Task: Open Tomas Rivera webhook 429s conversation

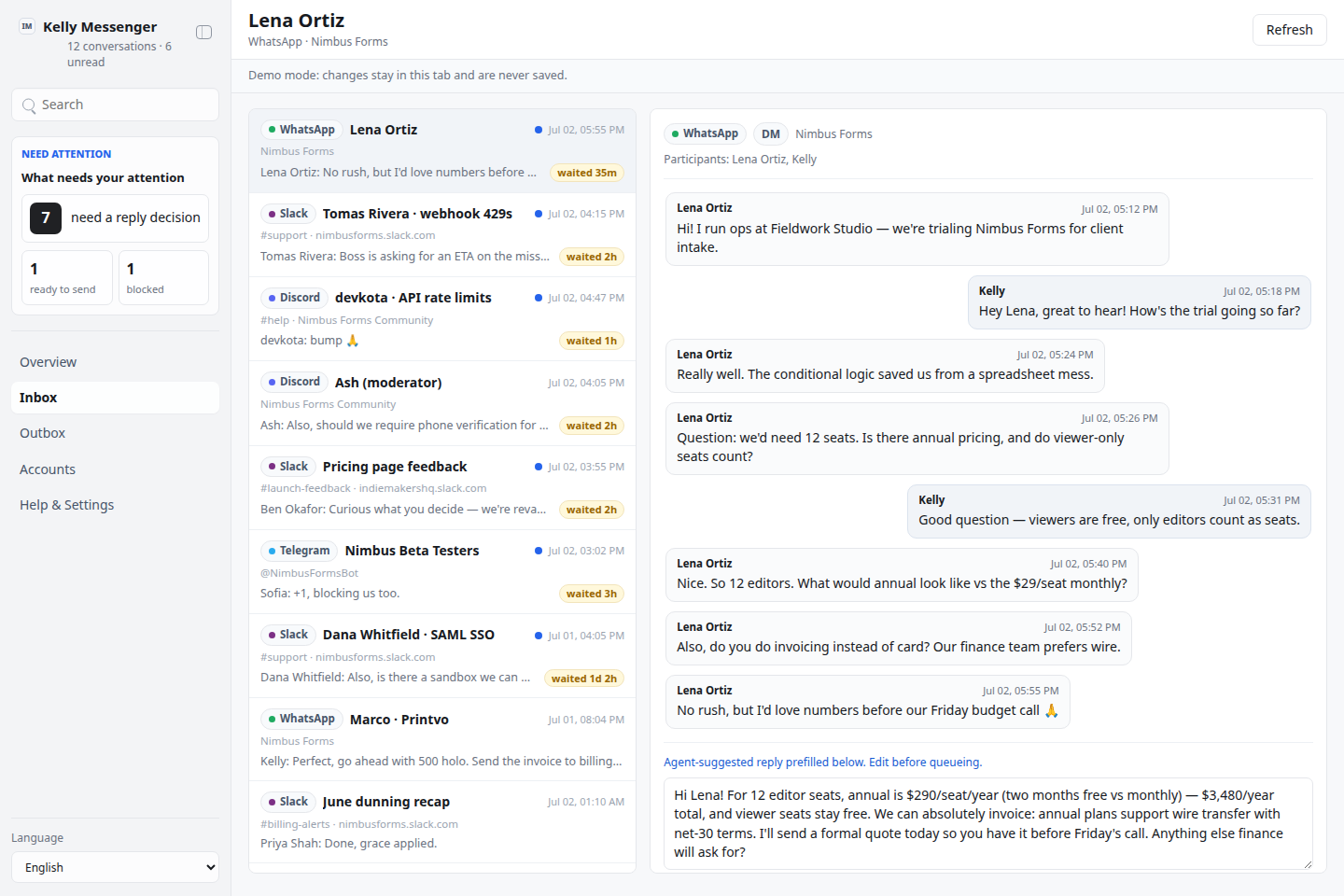Action: tap(442, 235)
